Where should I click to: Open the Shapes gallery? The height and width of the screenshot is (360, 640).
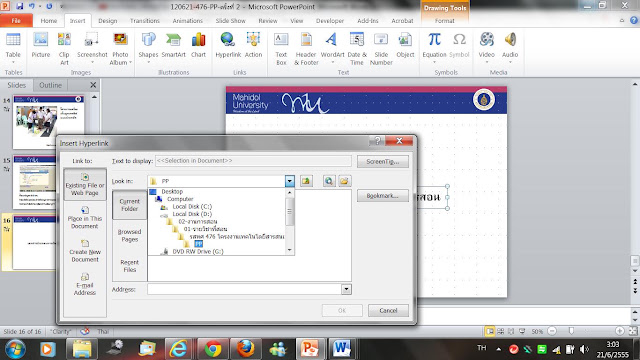[x=148, y=48]
